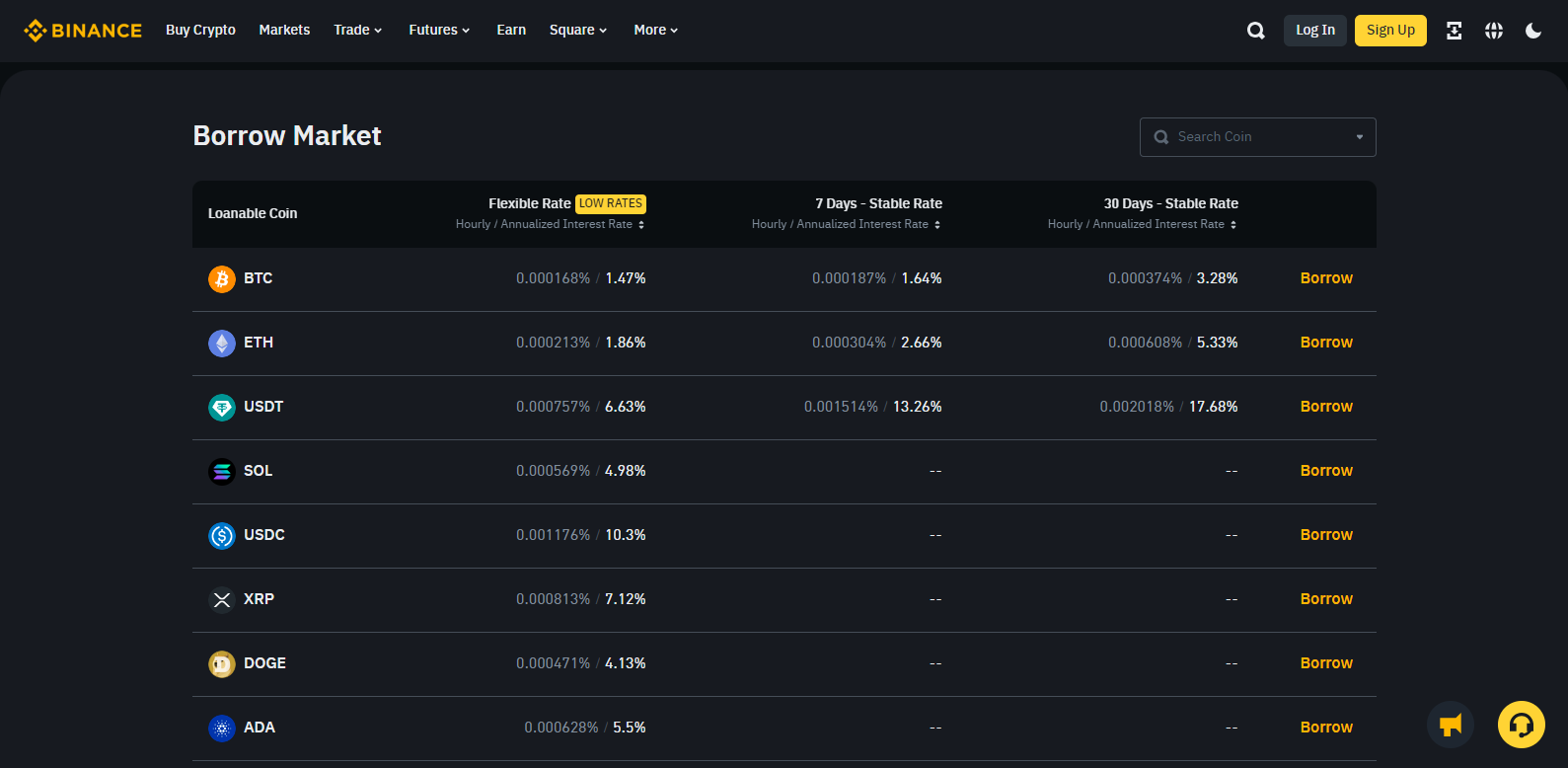Click the Log In button
Viewport: 1568px width, 768px height.
1314,31
